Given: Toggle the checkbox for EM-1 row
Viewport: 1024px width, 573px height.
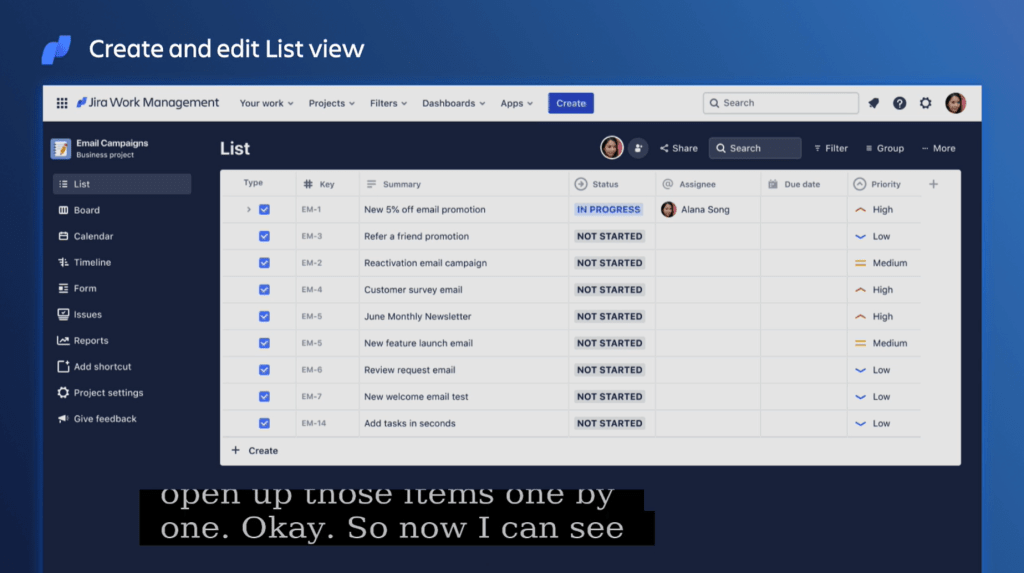Looking at the screenshot, I should [264, 210].
